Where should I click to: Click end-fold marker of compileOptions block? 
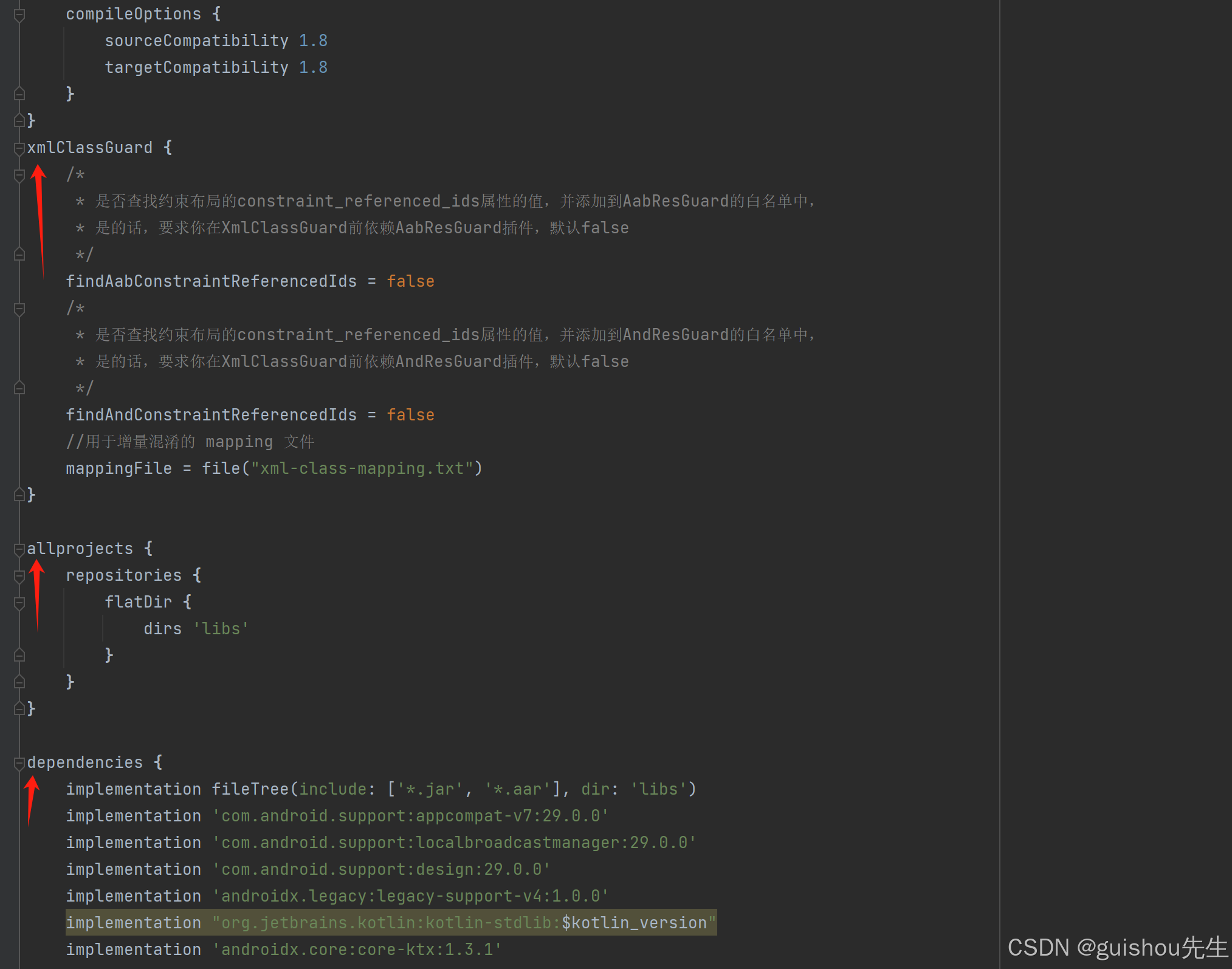[x=19, y=94]
